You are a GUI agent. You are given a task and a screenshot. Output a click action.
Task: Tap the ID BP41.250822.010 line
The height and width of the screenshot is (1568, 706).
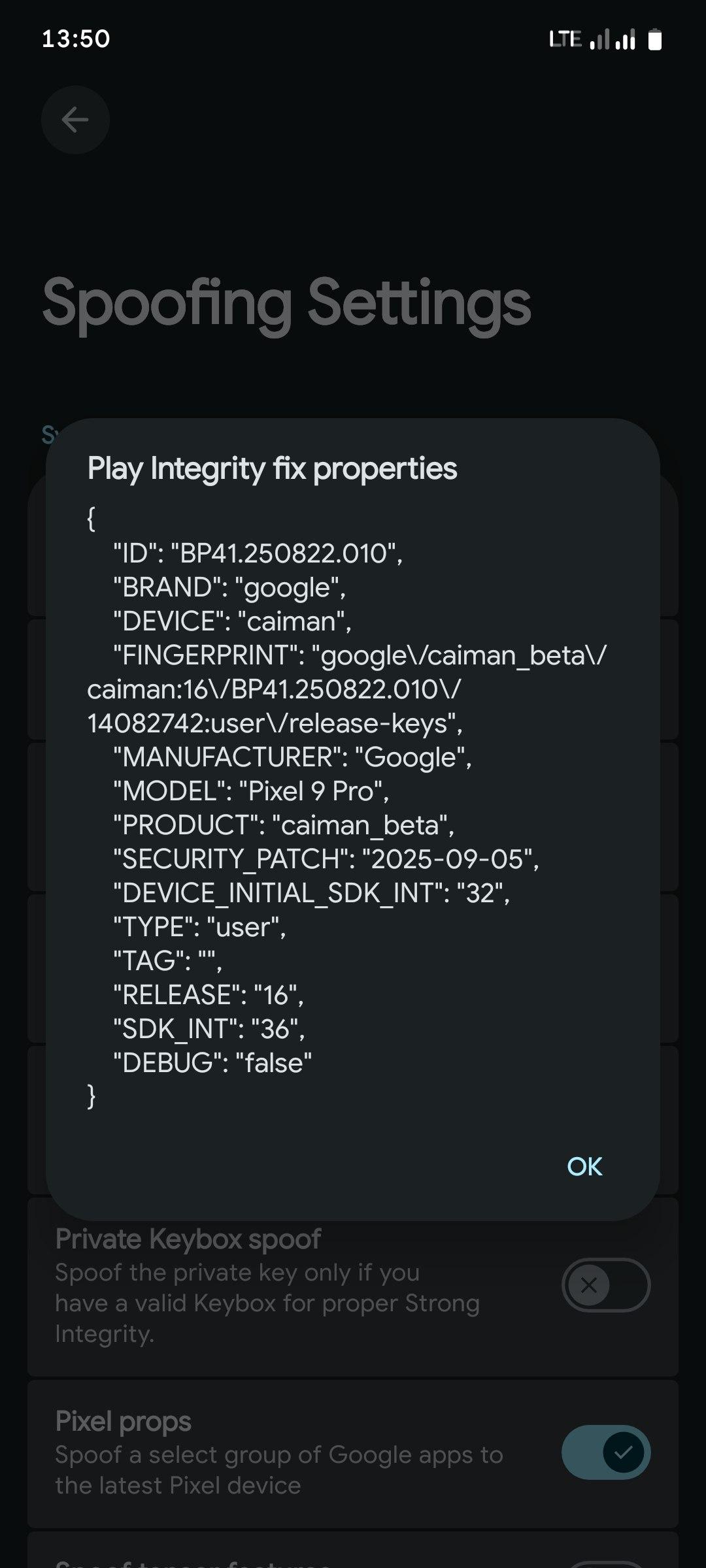click(x=258, y=553)
